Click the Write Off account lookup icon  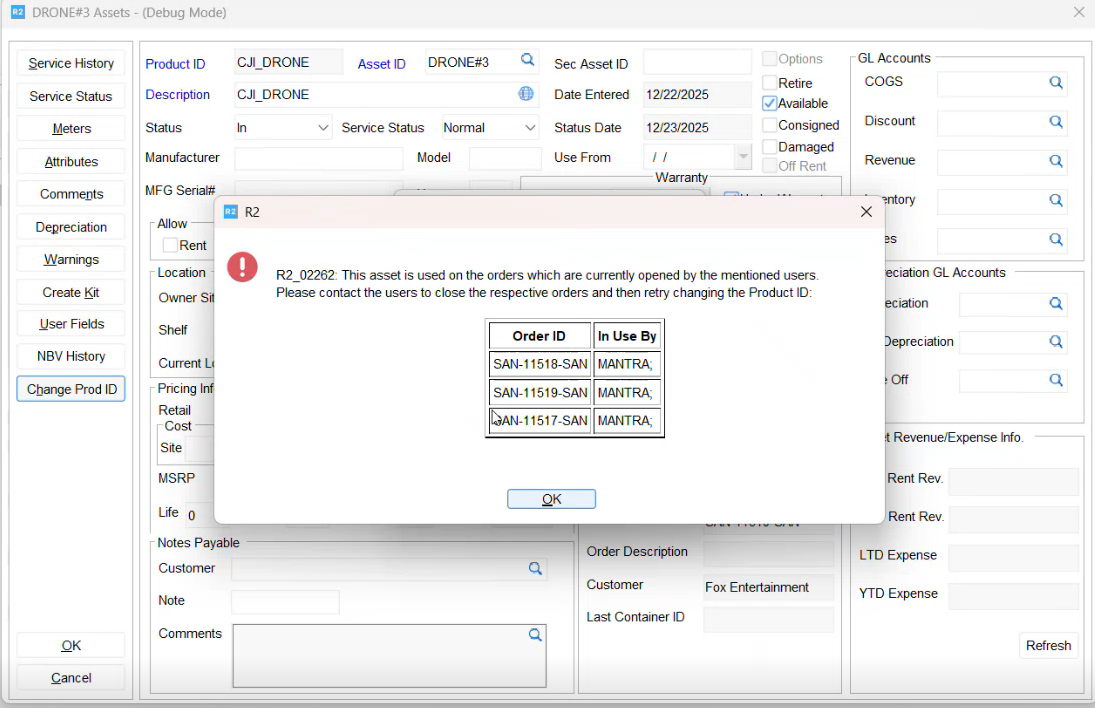[1055, 381]
